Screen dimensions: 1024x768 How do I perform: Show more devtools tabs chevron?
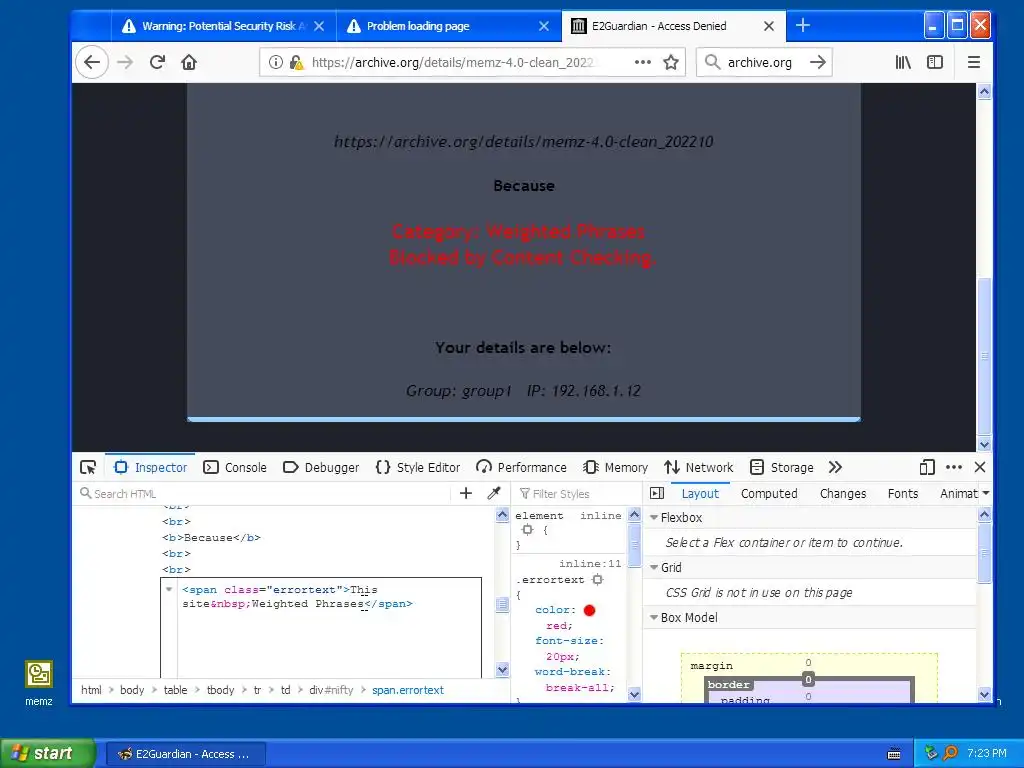[x=835, y=468]
